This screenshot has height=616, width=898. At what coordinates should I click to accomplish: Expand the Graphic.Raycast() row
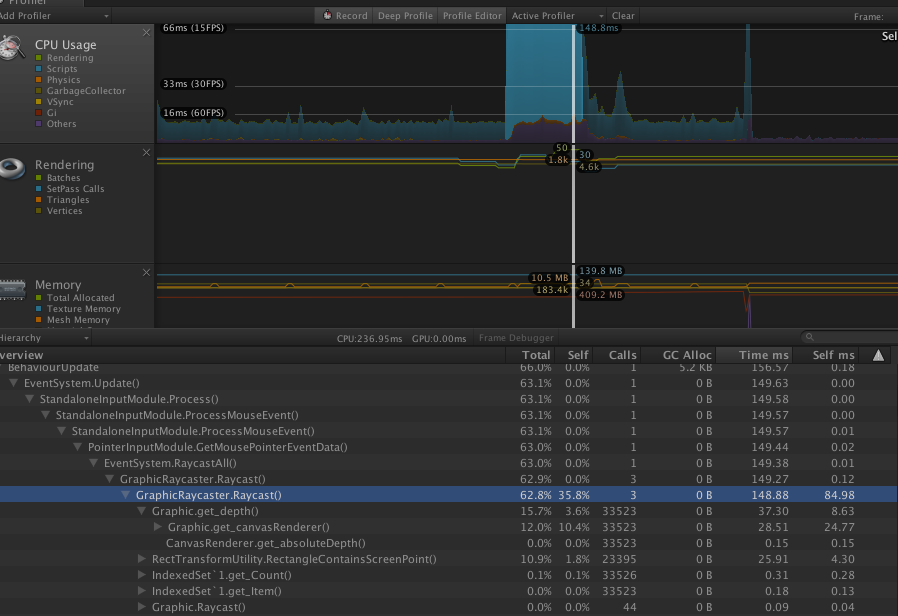coord(142,607)
